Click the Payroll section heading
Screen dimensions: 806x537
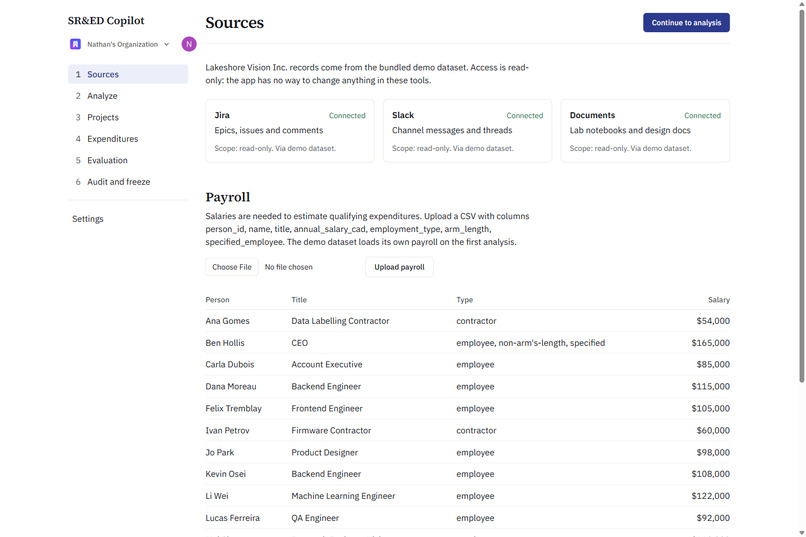pyautogui.click(x=228, y=197)
